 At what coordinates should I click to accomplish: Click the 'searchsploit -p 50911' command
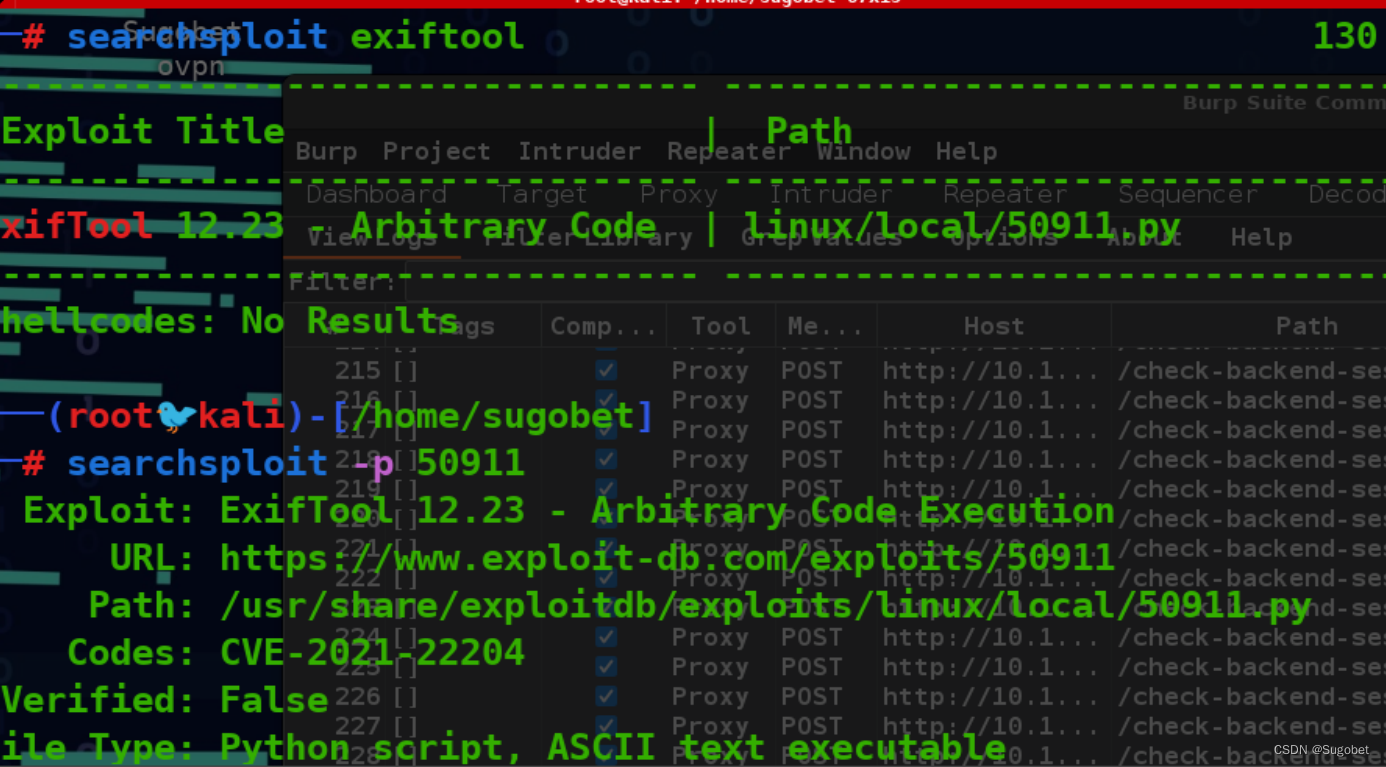coord(295,463)
